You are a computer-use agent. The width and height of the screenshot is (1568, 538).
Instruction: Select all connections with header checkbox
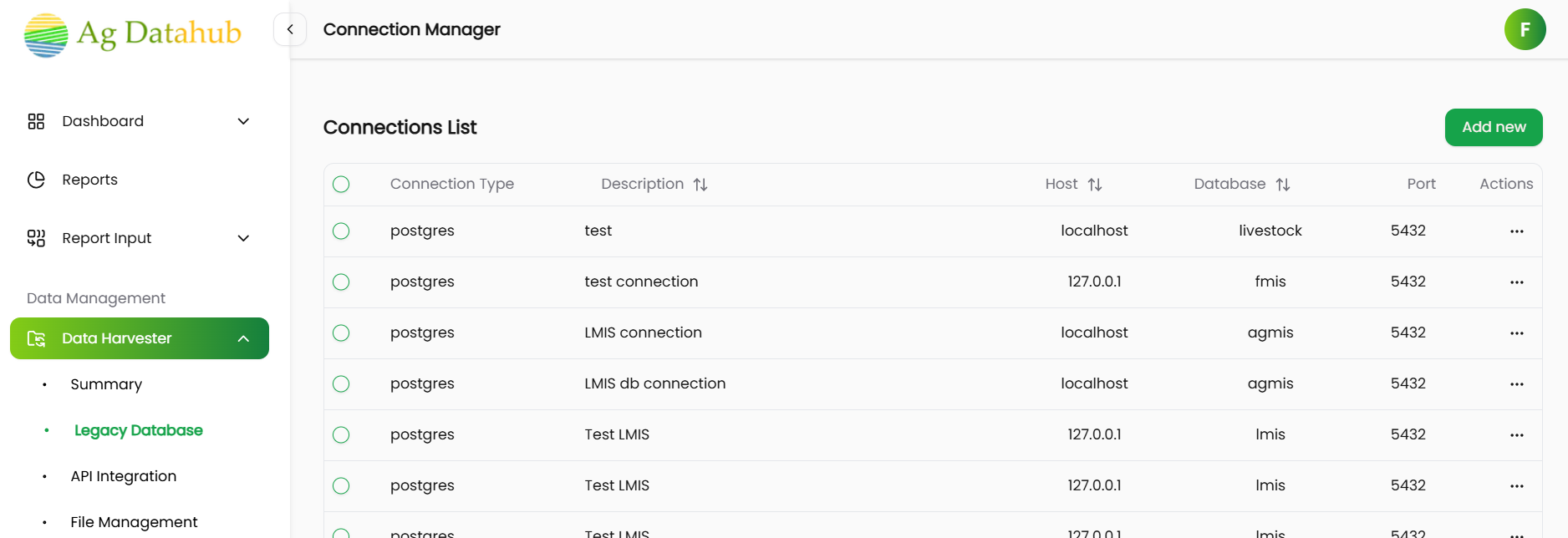341,185
